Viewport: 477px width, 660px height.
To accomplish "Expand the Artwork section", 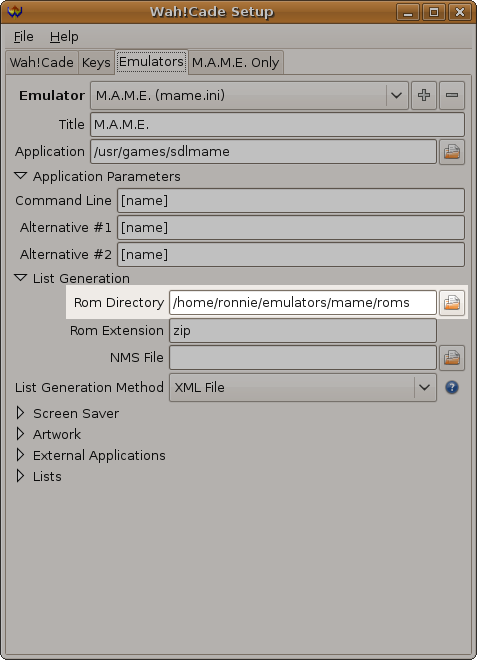I will (20, 434).
